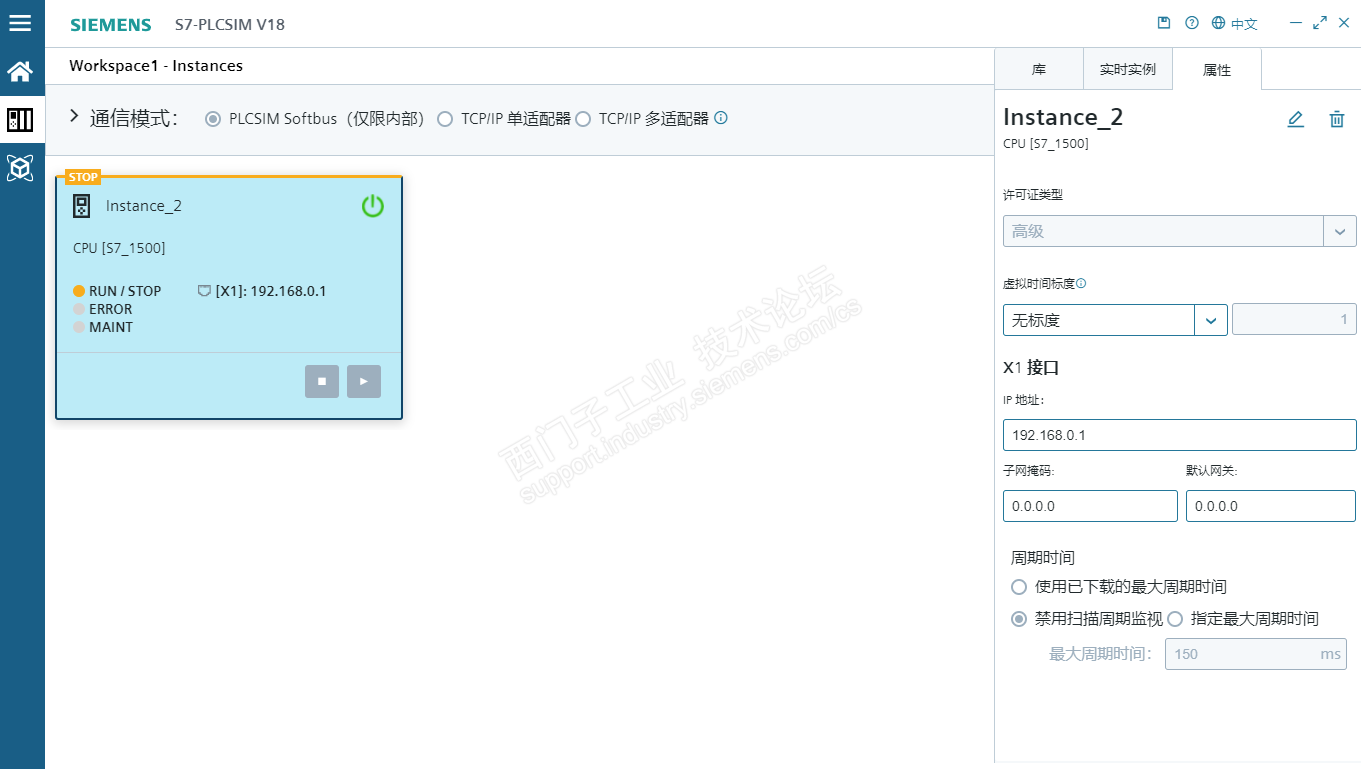Click the [X1]: 192.168.0.1 address on card
Image resolution: width=1361 pixels, height=769 pixels.
(x=271, y=291)
